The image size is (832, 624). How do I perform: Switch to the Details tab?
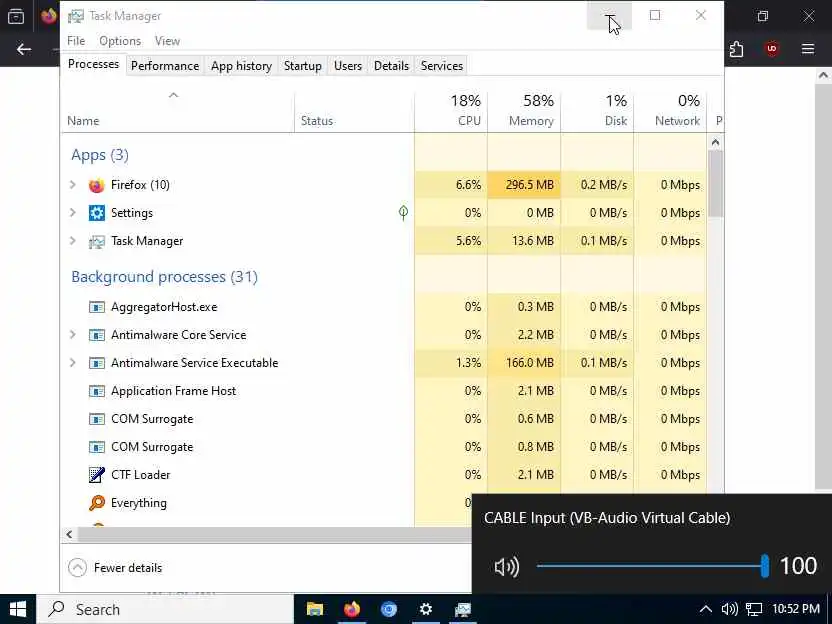[391, 66]
